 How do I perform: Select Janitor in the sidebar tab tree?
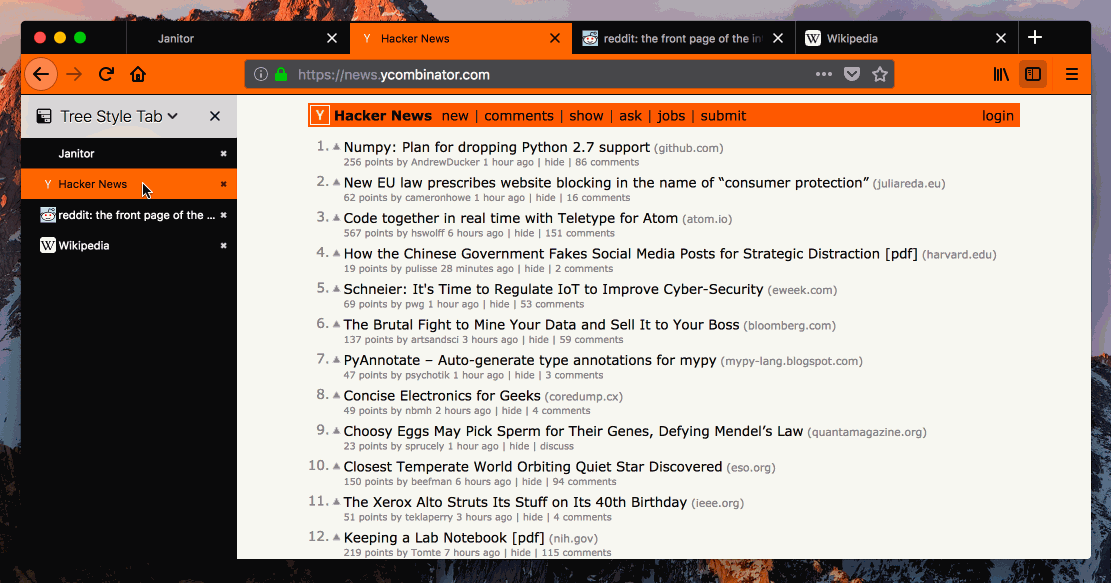click(129, 154)
